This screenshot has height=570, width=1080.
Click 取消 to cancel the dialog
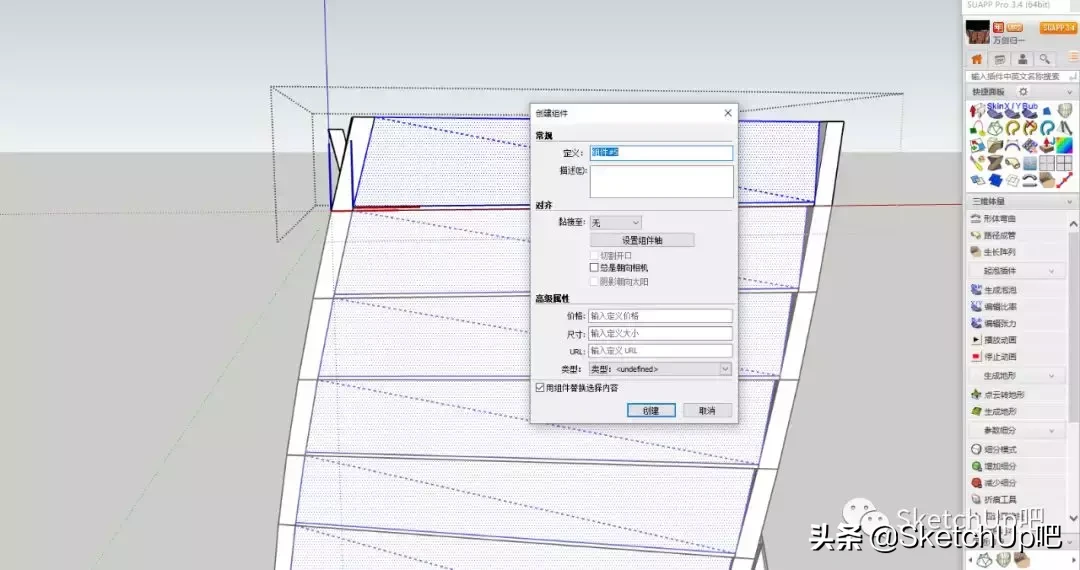[x=707, y=410]
